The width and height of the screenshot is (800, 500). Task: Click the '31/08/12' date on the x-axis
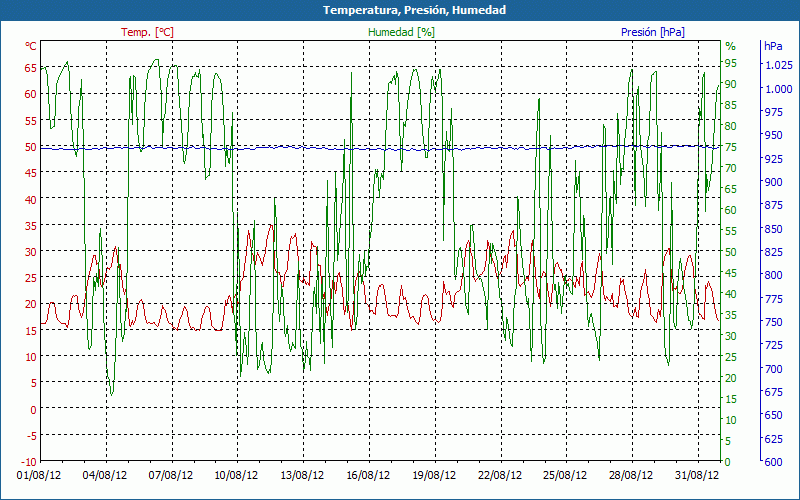coord(696,475)
